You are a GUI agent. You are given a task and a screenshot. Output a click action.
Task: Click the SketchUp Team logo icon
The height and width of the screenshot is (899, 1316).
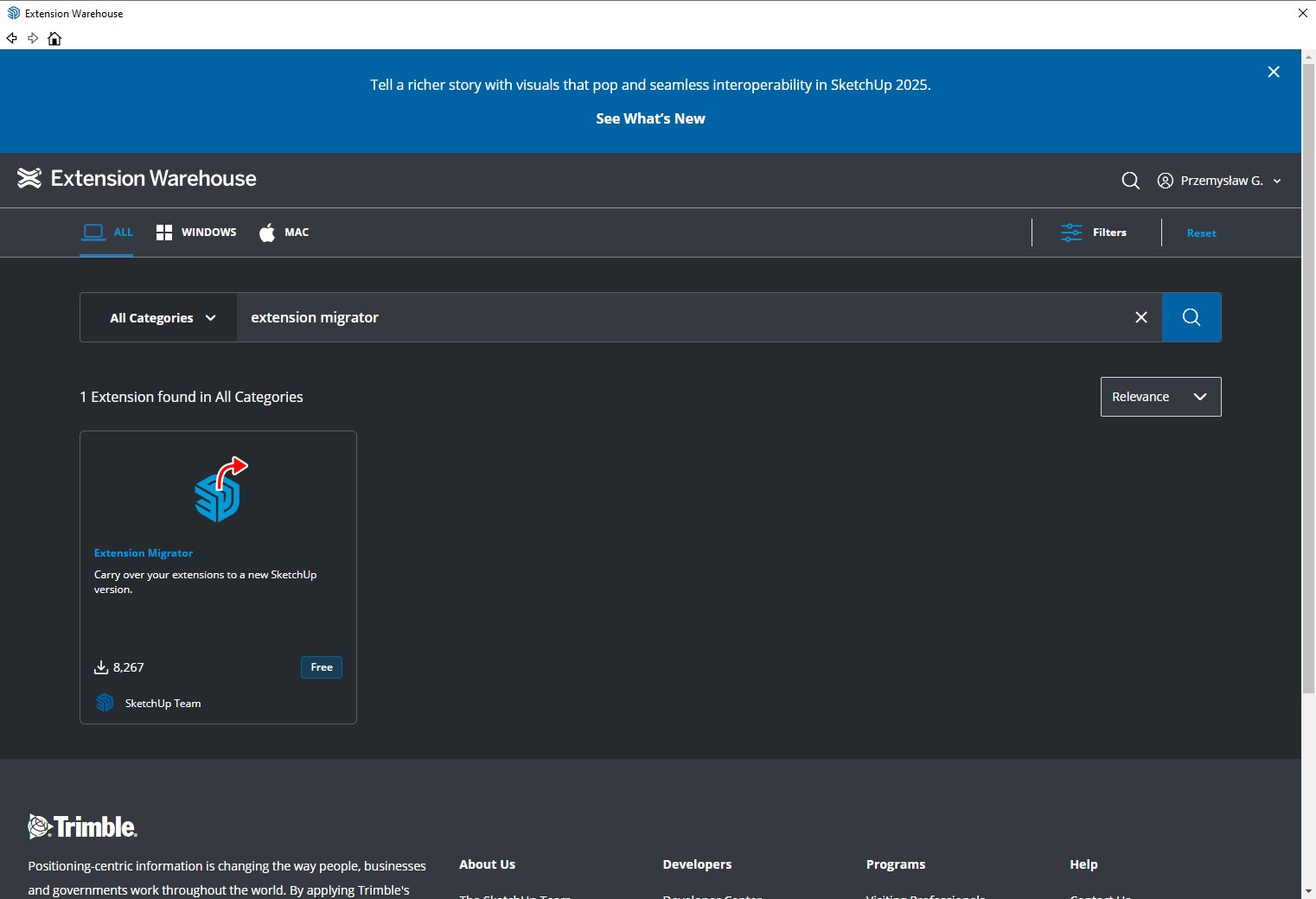click(105, 703)
